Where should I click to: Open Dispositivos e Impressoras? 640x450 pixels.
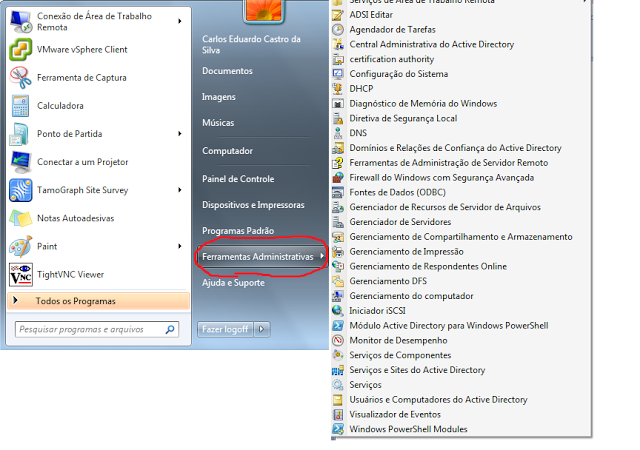pyautogui.click(x=253, y=205)
